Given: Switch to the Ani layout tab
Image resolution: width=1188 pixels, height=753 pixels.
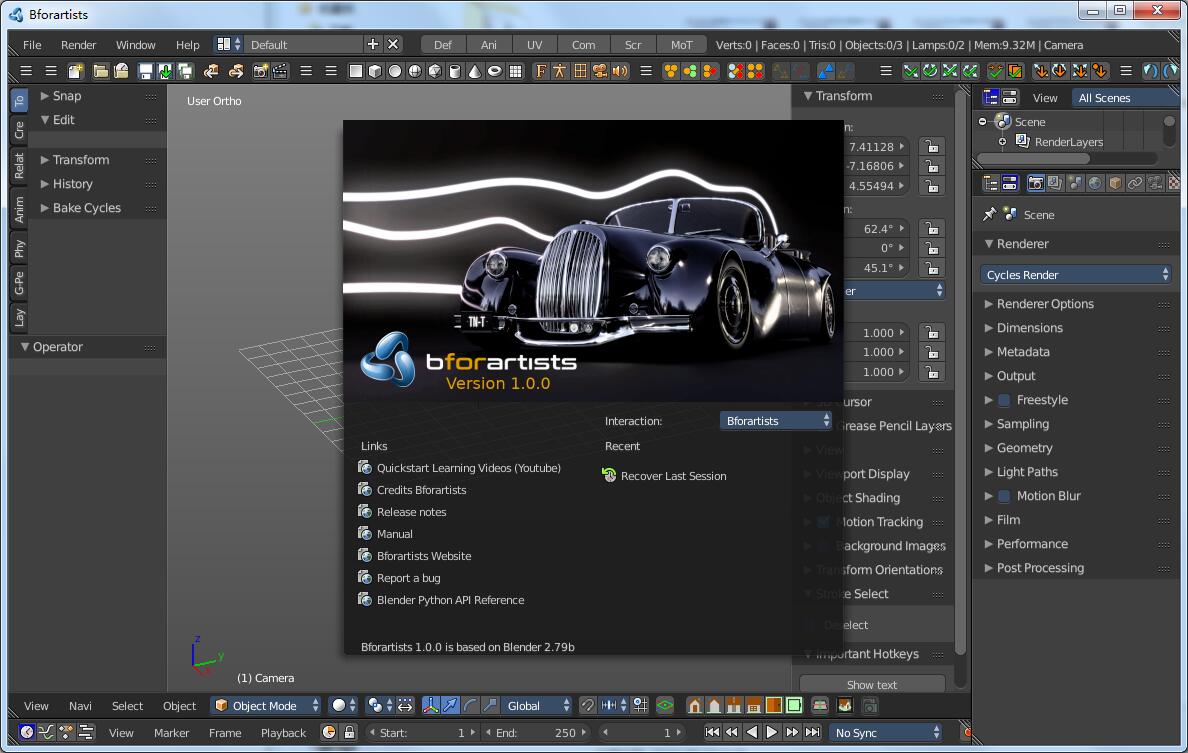Looking at the screenshot, I should coord(489,45).
